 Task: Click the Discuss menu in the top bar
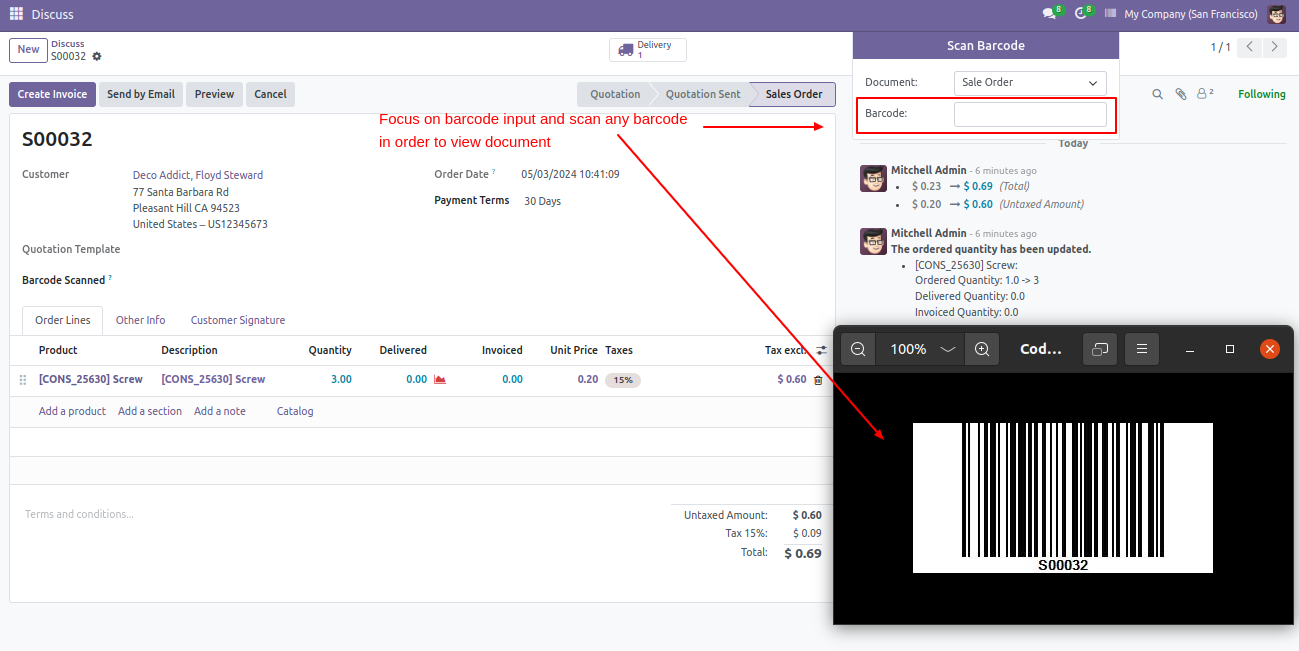tap(52, 14)
